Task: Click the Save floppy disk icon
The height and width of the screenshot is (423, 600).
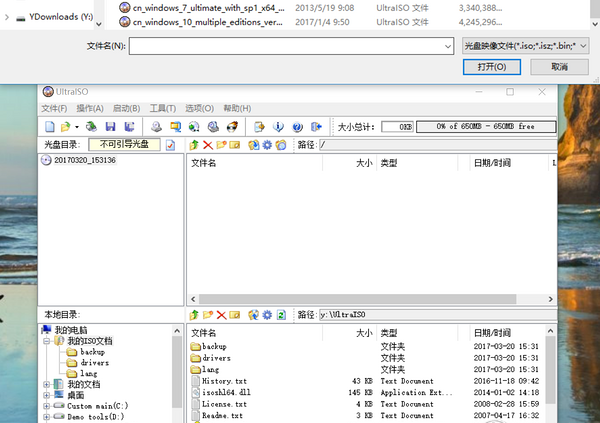Action: [110, 127]
